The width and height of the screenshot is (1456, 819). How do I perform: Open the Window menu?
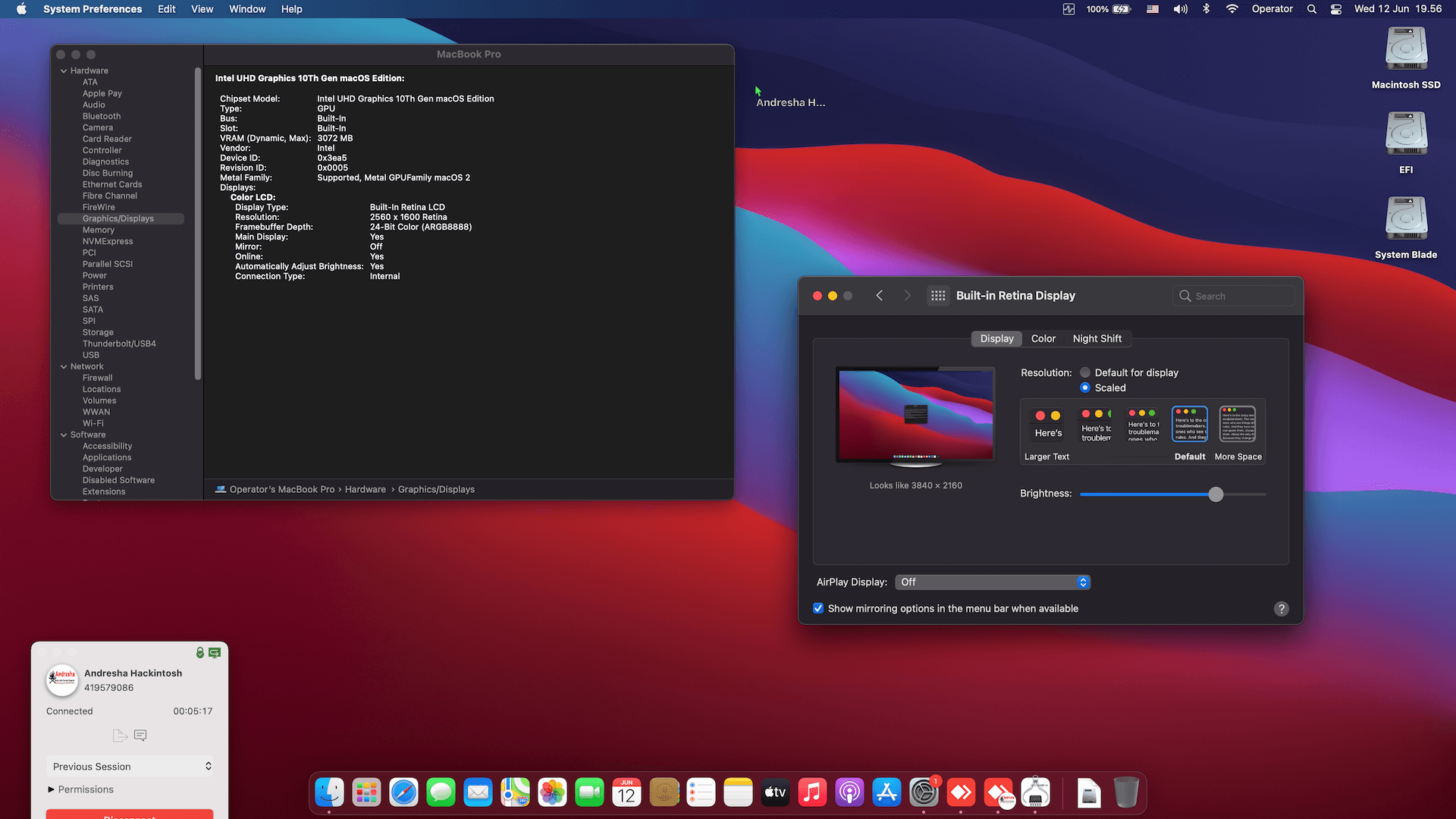point(247,9)
